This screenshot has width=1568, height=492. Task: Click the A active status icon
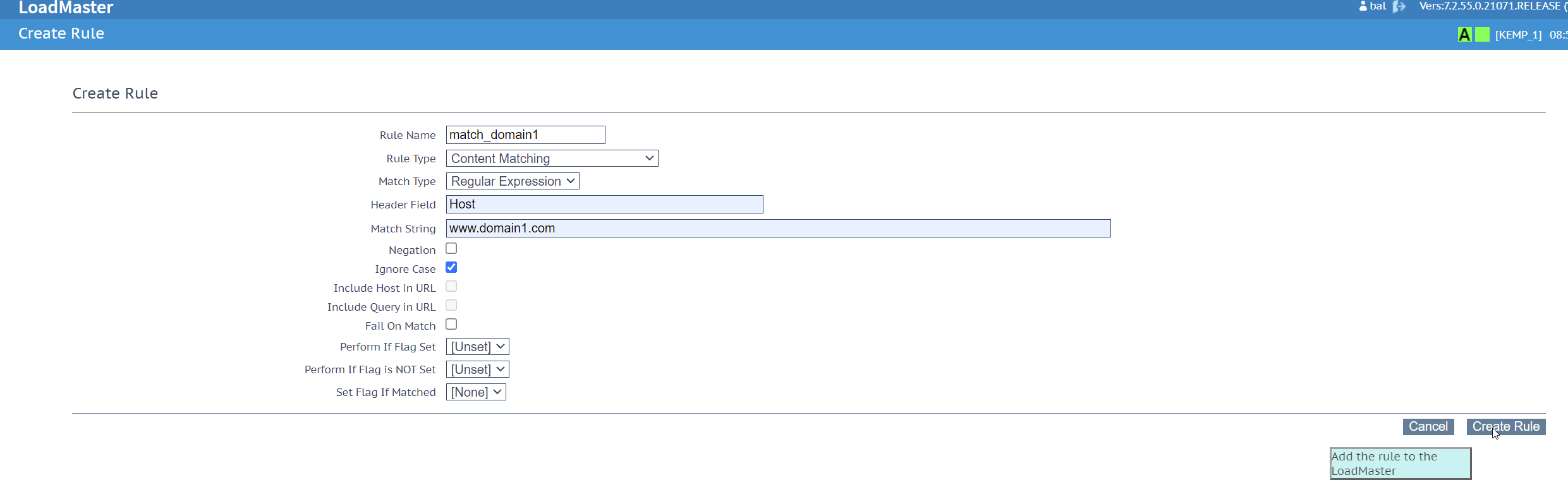pyautogui.click(x=1464, y=34)
